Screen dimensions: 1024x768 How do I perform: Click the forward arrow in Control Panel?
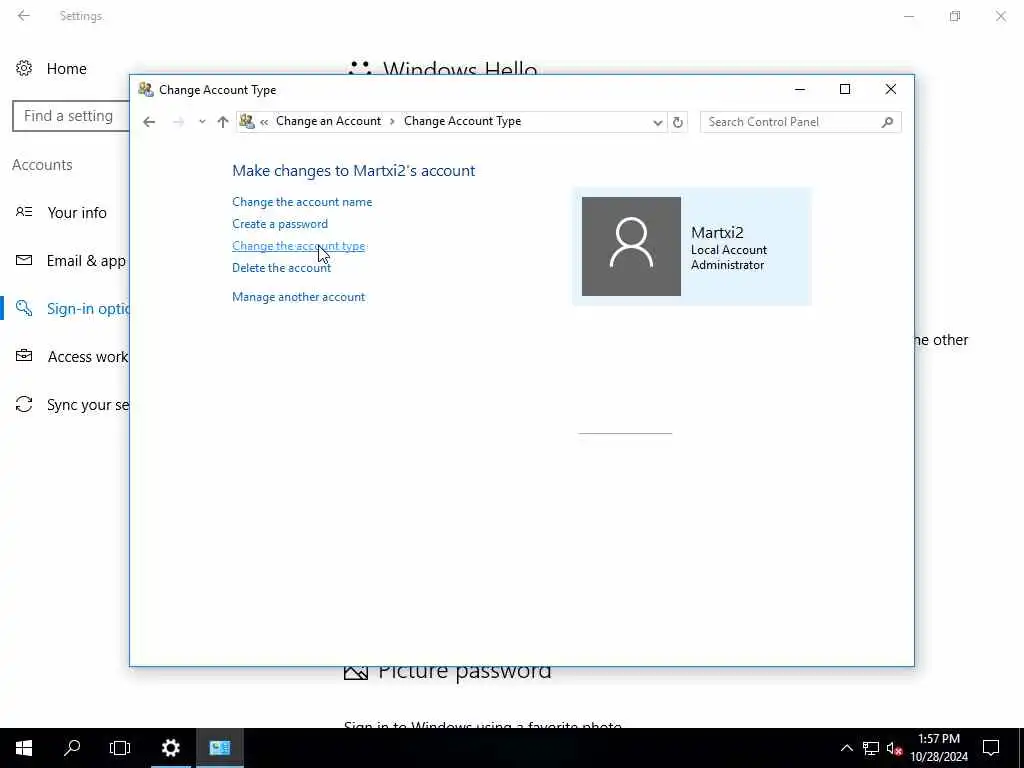[178, 122]
